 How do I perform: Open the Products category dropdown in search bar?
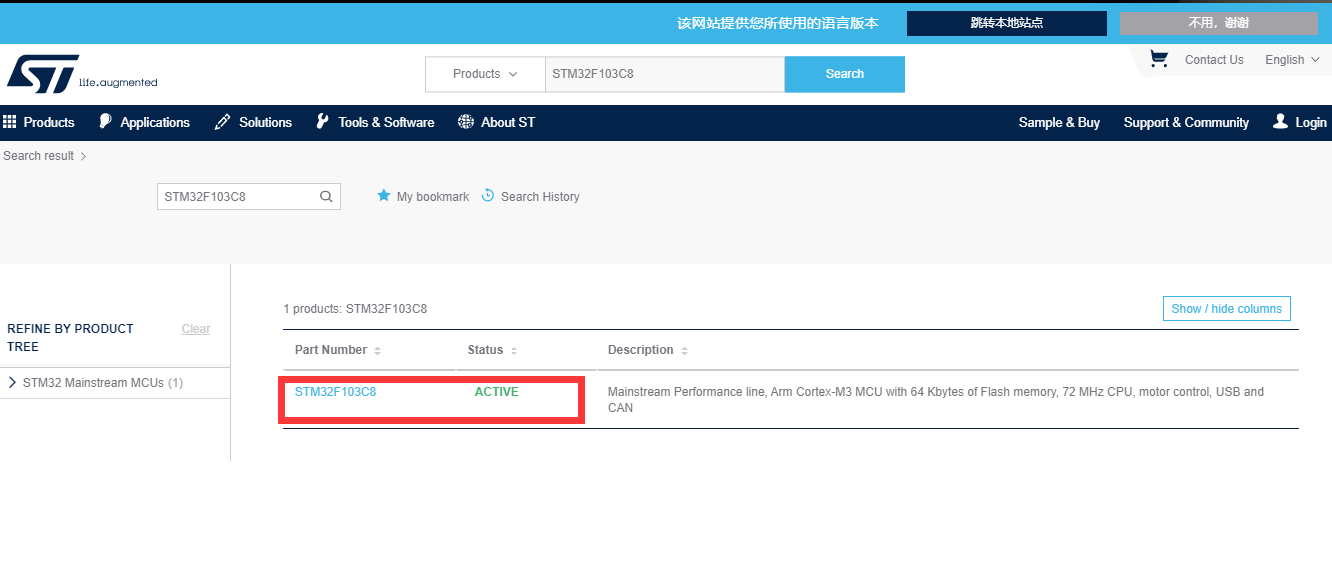[x=485, y=74]
